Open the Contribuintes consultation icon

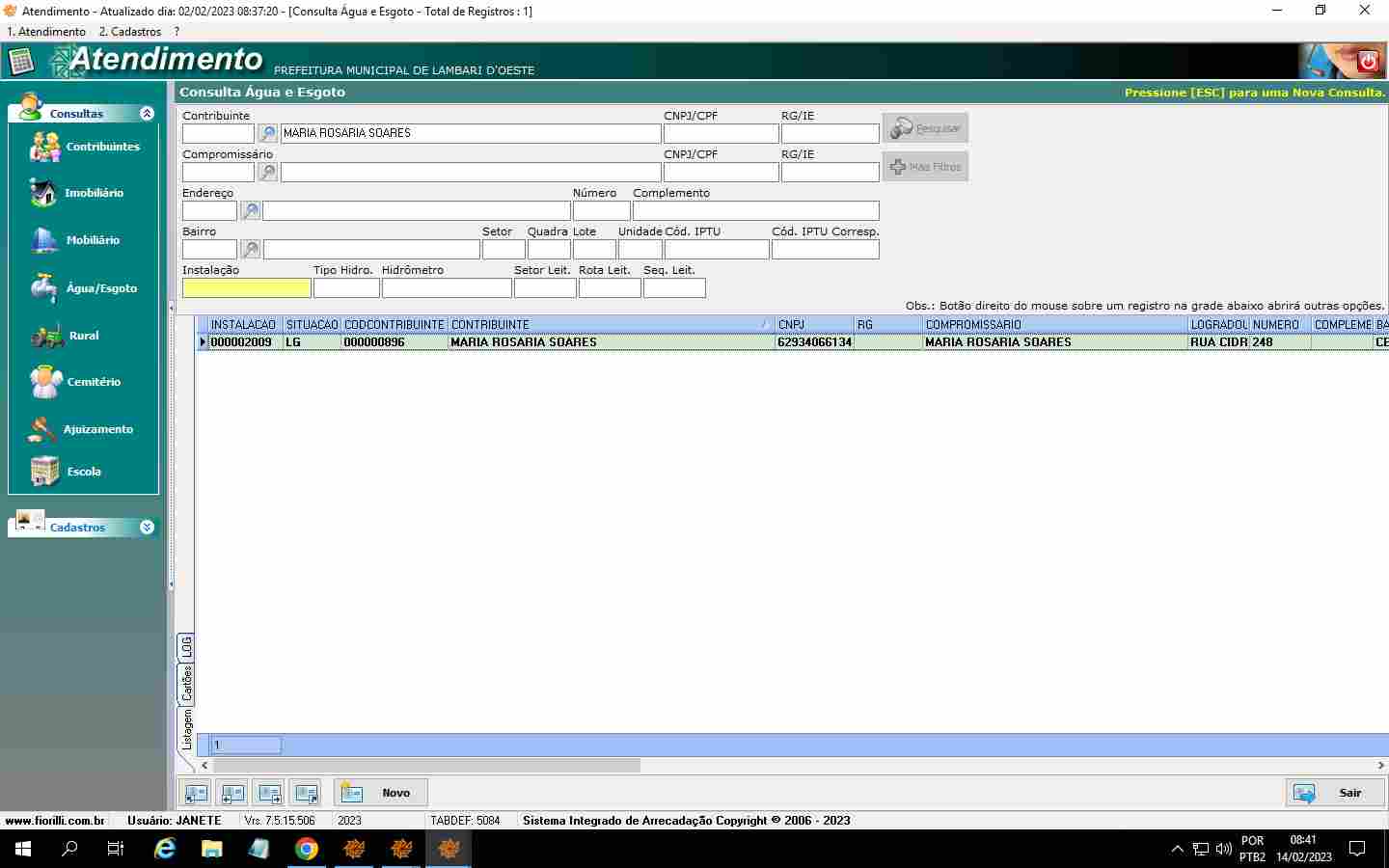coord(45,147)
